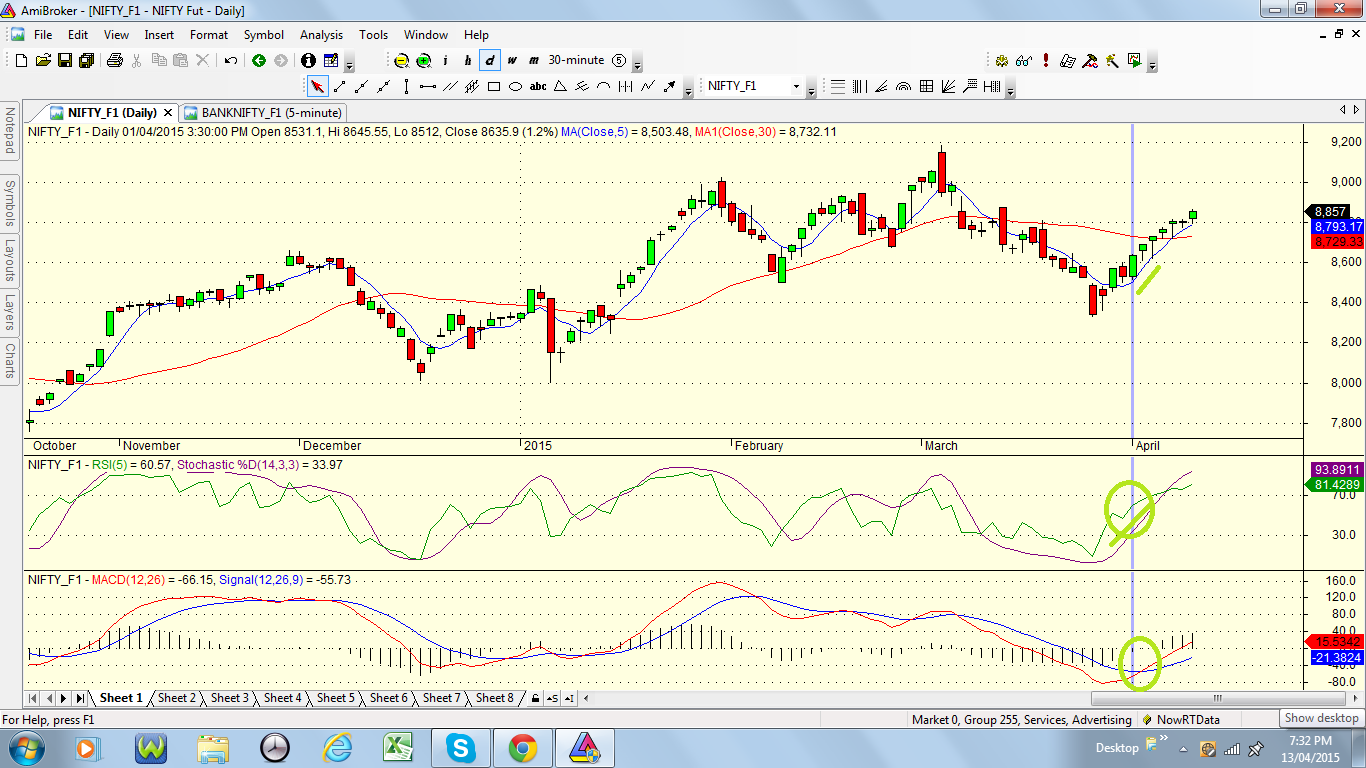
Task: Open the Notepad side panel
Action: 10,131
